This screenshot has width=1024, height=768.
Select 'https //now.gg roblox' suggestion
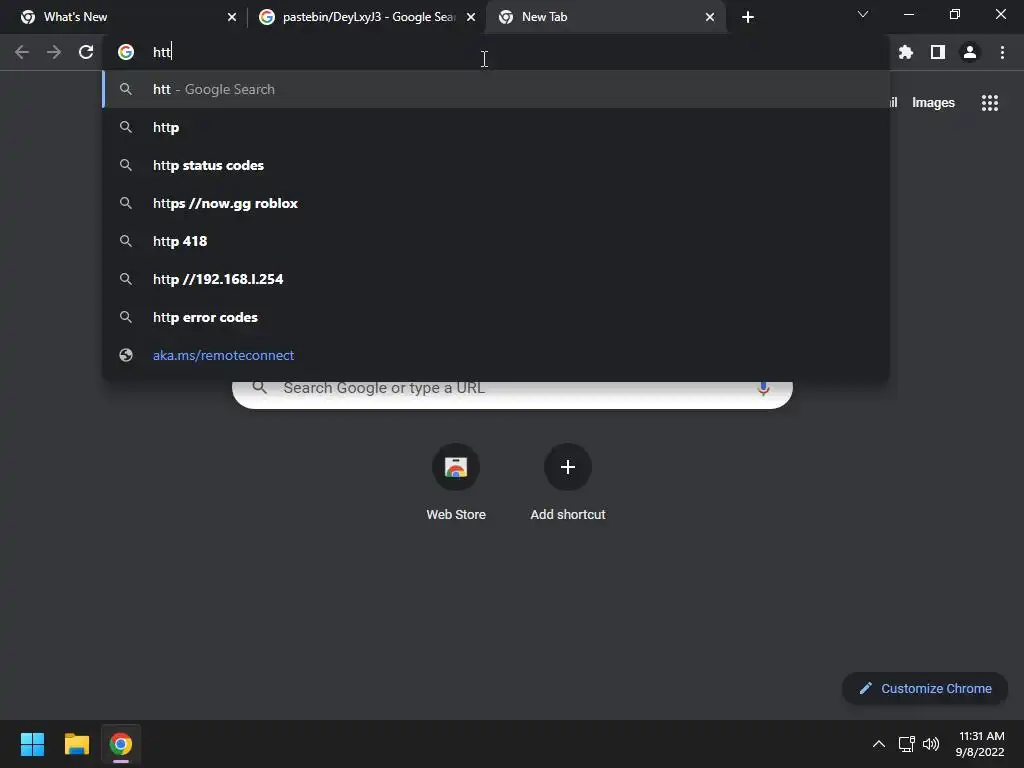click(496, 203)
